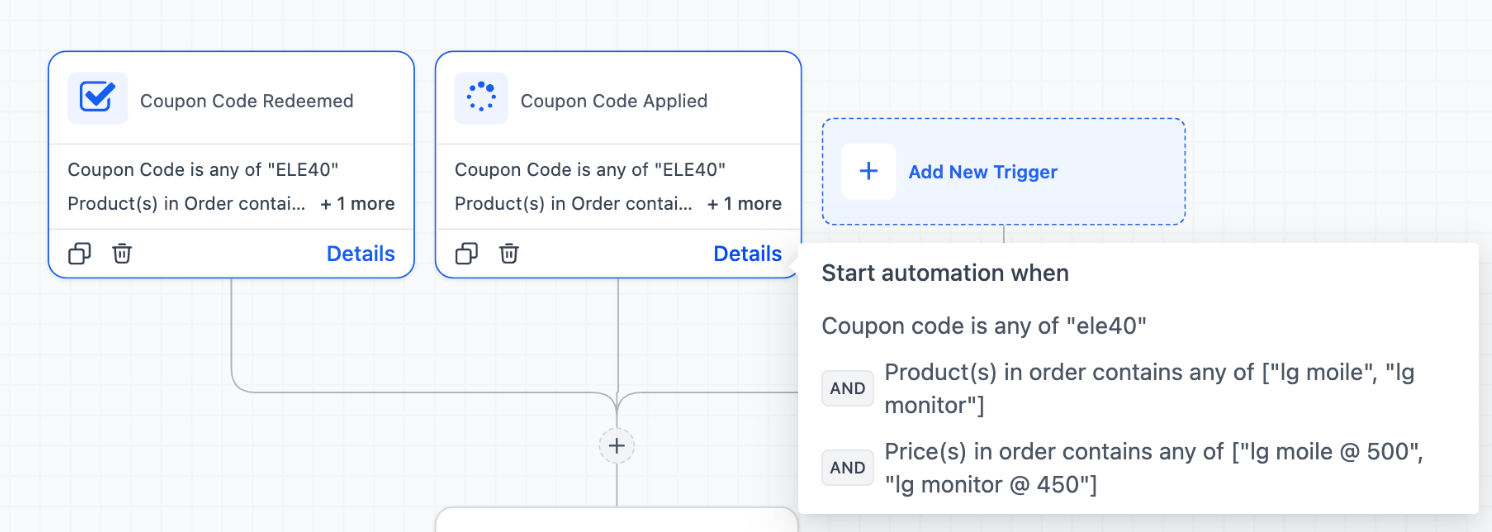Click the "ELE40" coupon condition in the Redeemed card

coord(203,170)
